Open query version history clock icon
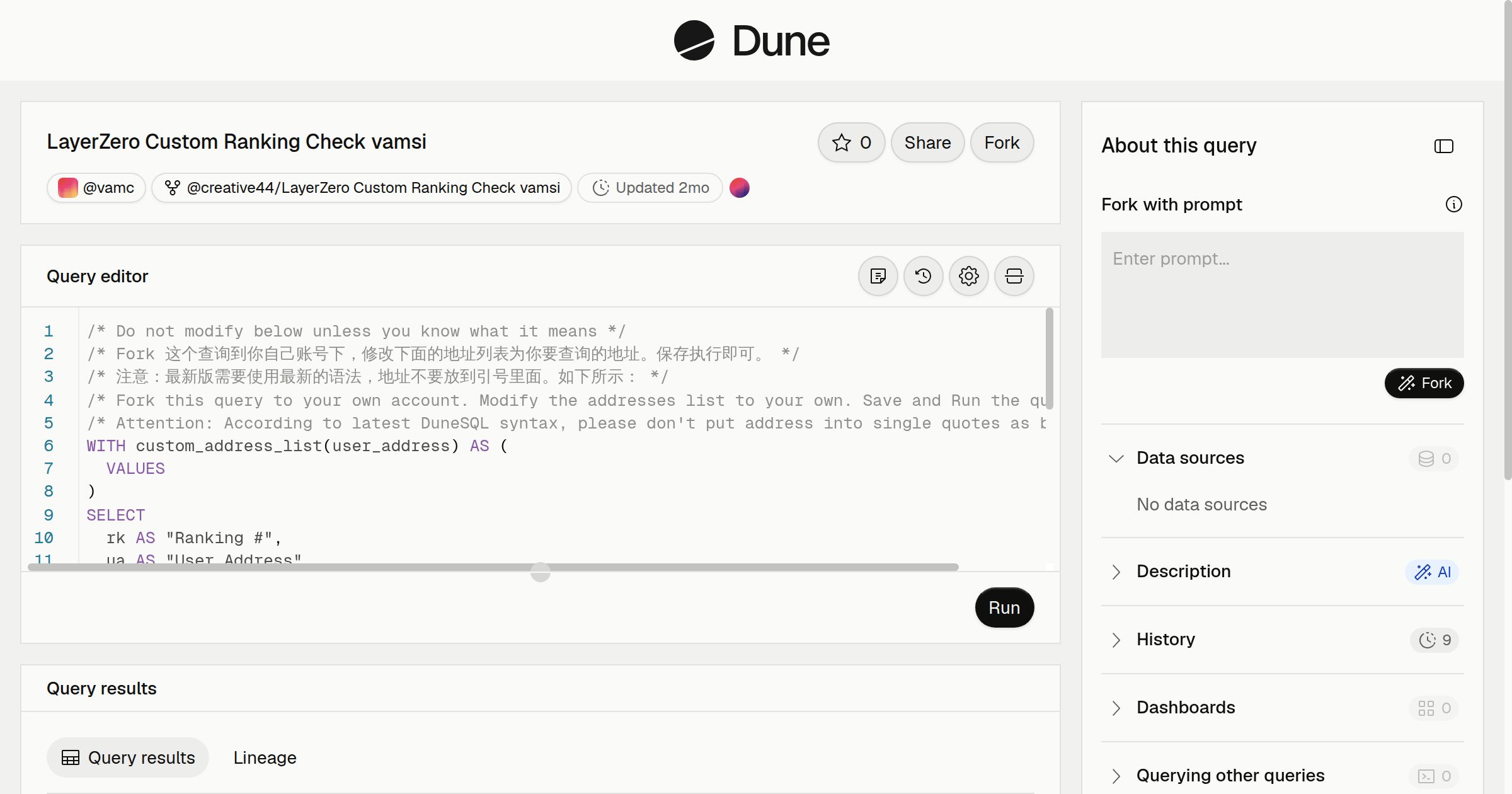The width and height of the screenshot is (1512, 794). pos(923,276)
